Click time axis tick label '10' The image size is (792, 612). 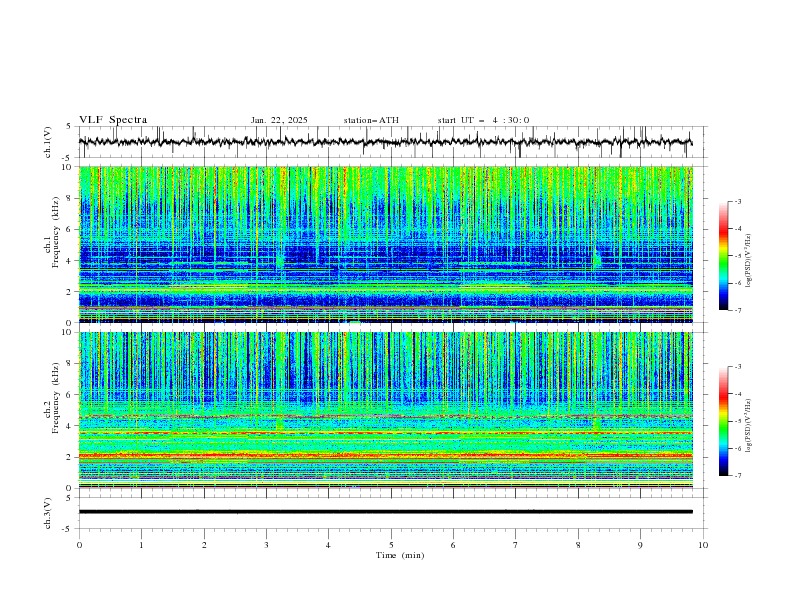point(703,545)
